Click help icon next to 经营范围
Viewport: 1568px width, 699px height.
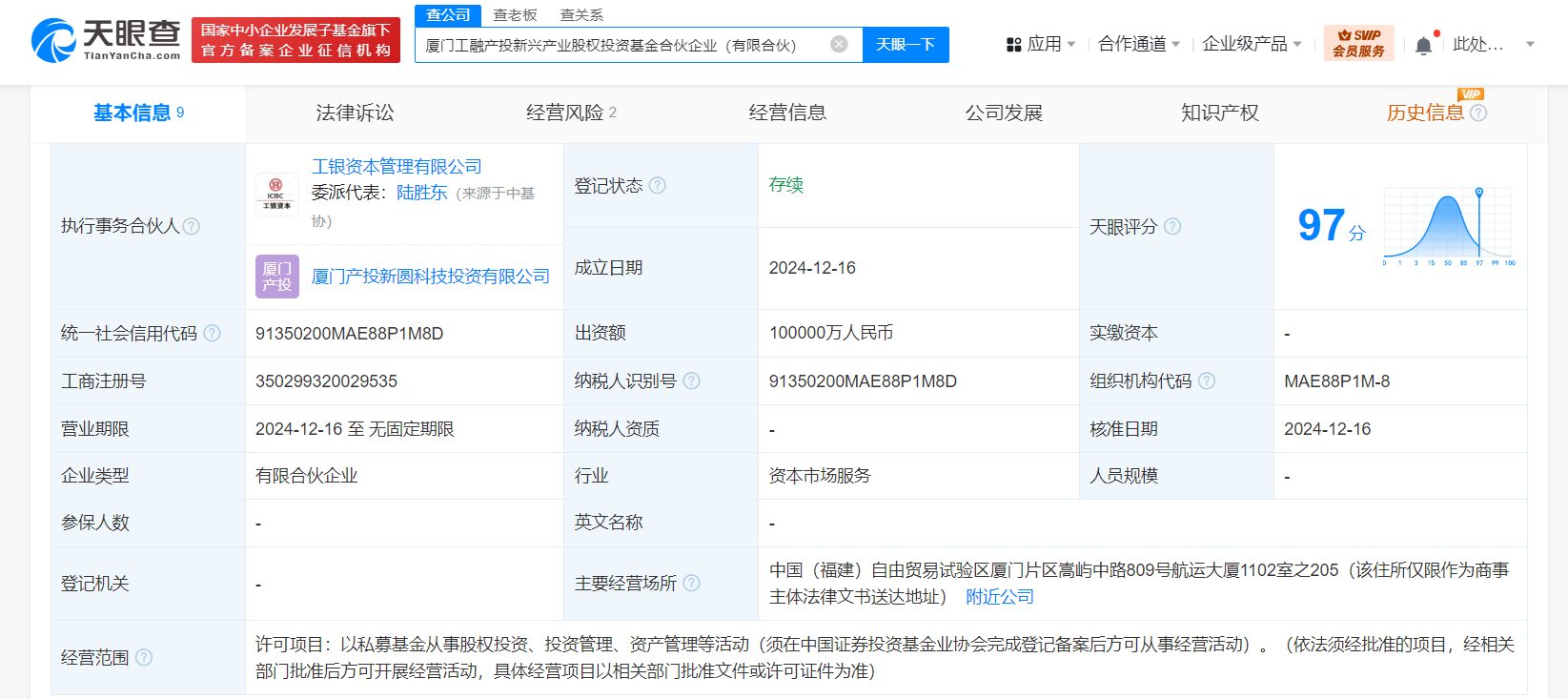pos(143,657)
